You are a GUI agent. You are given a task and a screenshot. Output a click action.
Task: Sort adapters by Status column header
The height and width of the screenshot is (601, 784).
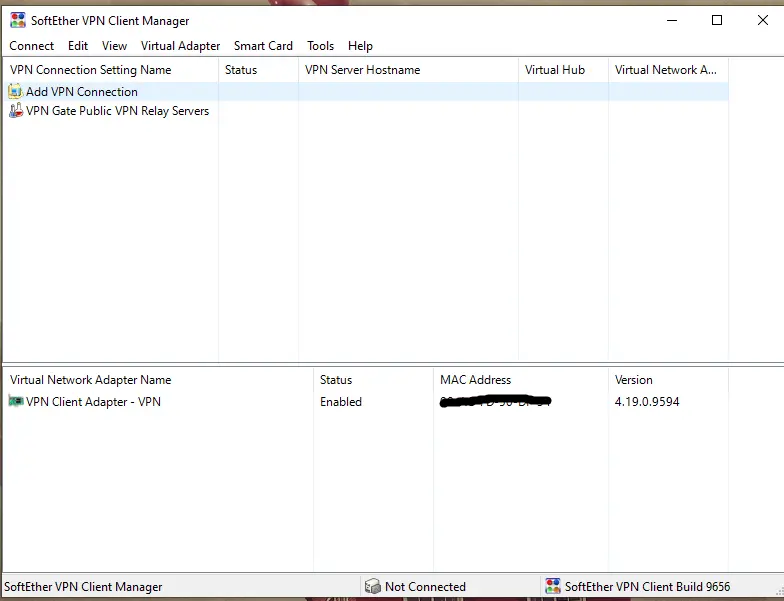374,380
